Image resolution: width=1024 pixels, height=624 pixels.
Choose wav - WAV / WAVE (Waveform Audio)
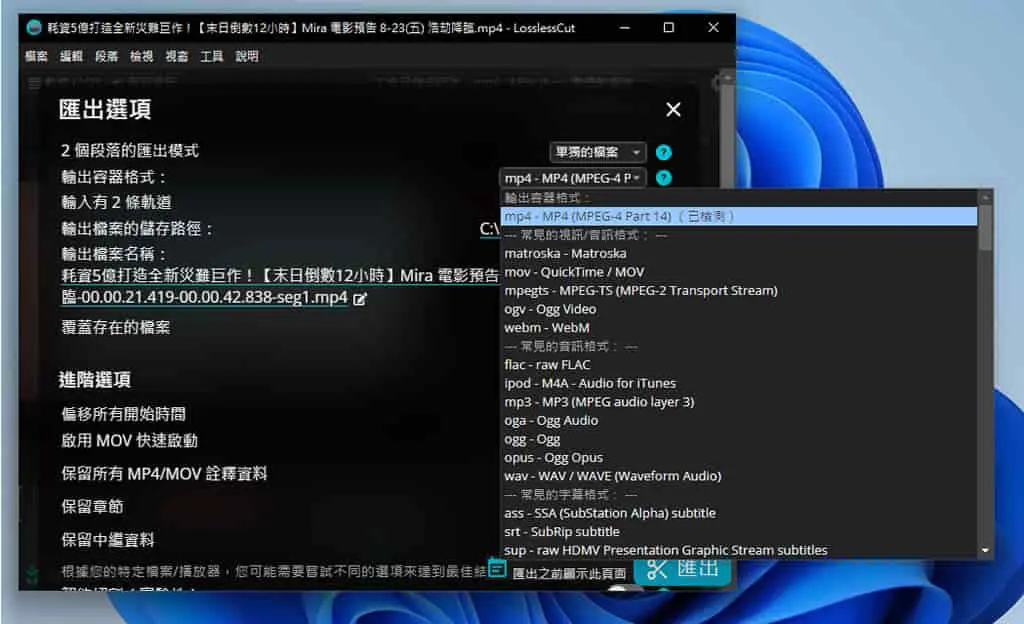point(739,476)
